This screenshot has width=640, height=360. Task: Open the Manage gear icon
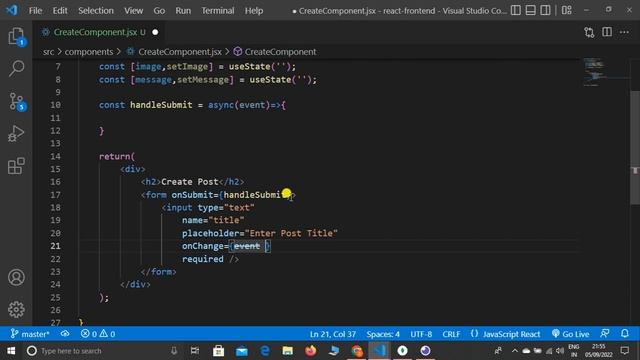point(16,309)
